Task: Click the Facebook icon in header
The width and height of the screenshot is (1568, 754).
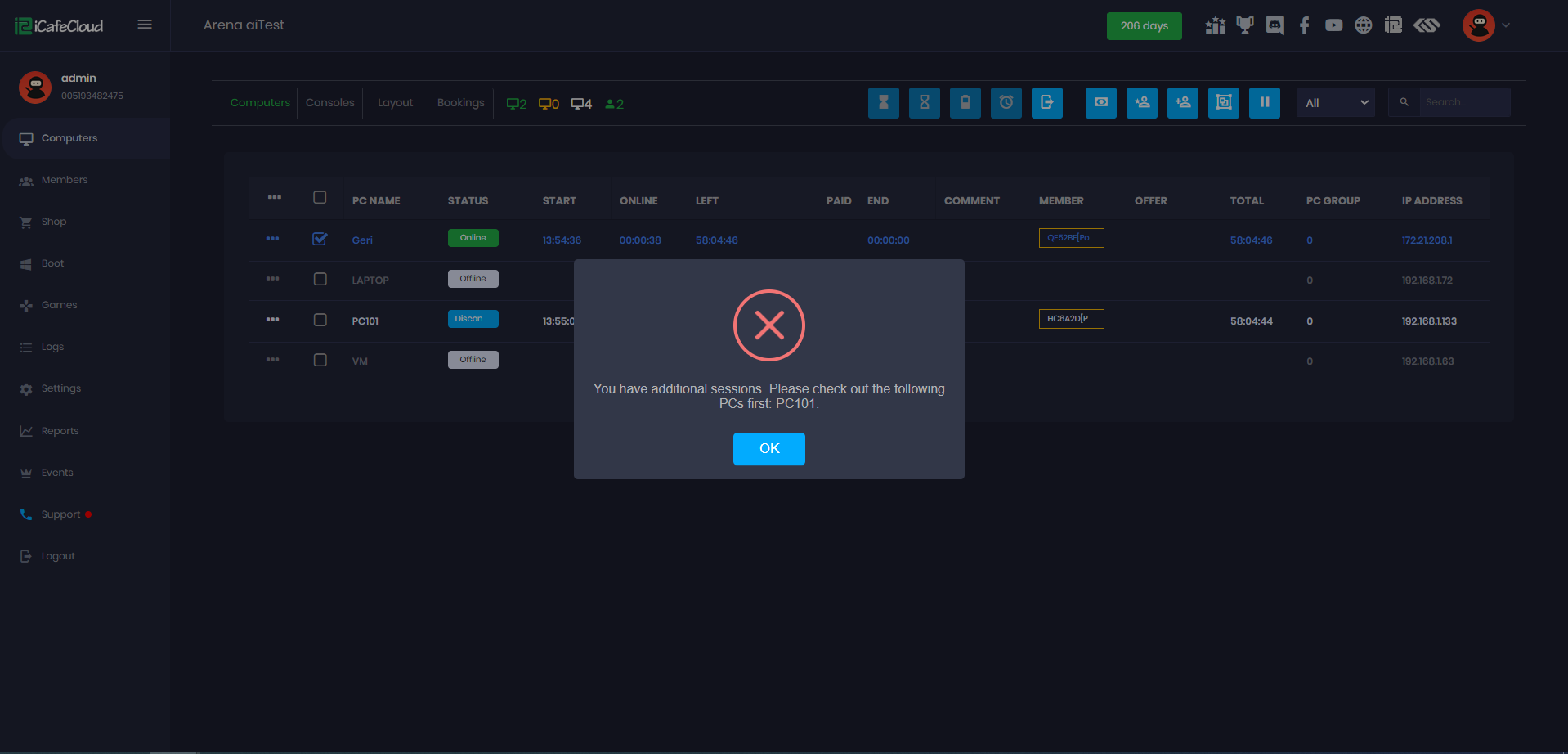Action: [x=1304, y=25]
